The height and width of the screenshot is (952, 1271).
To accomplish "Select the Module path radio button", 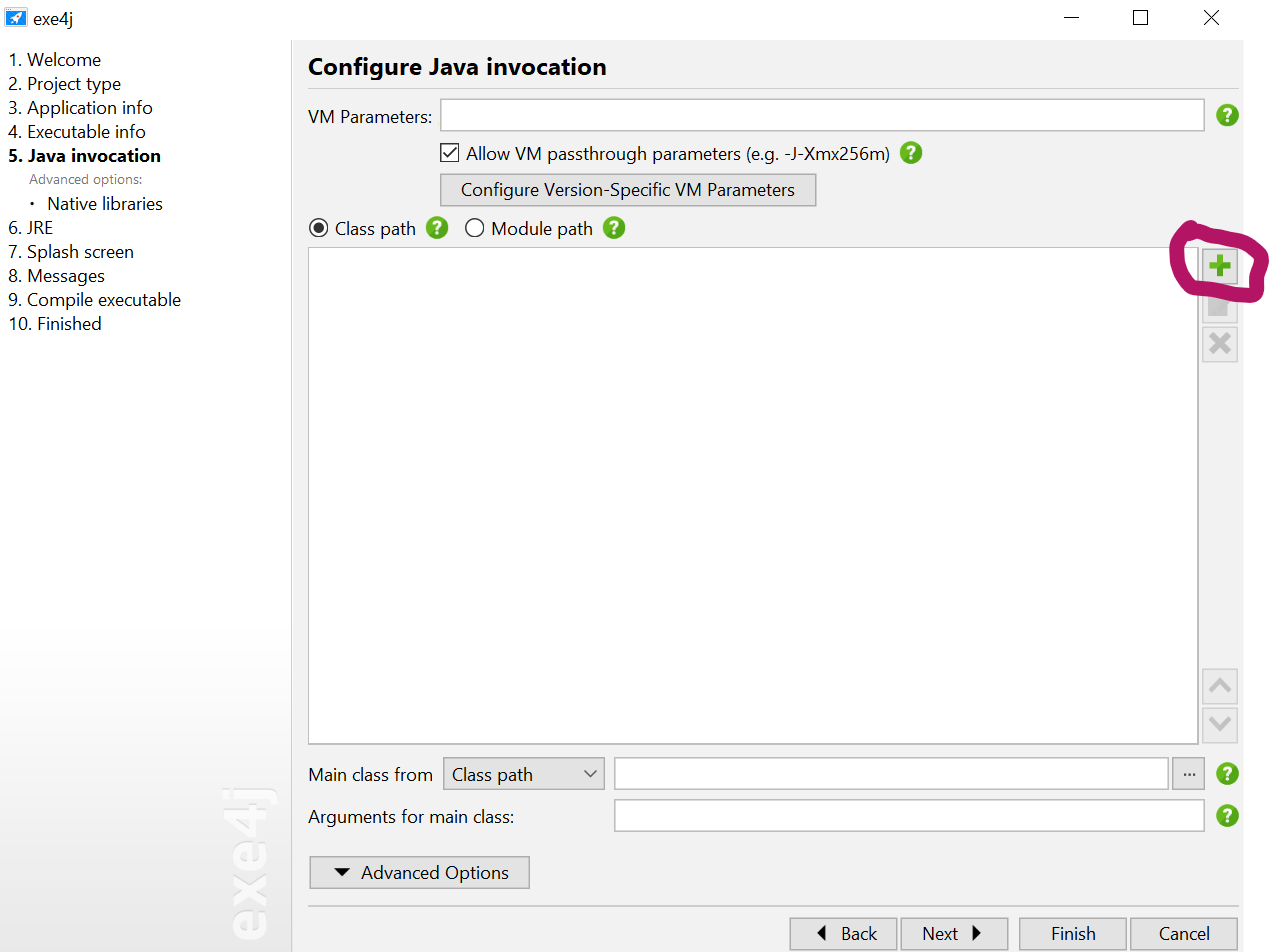I will [474, 228].
